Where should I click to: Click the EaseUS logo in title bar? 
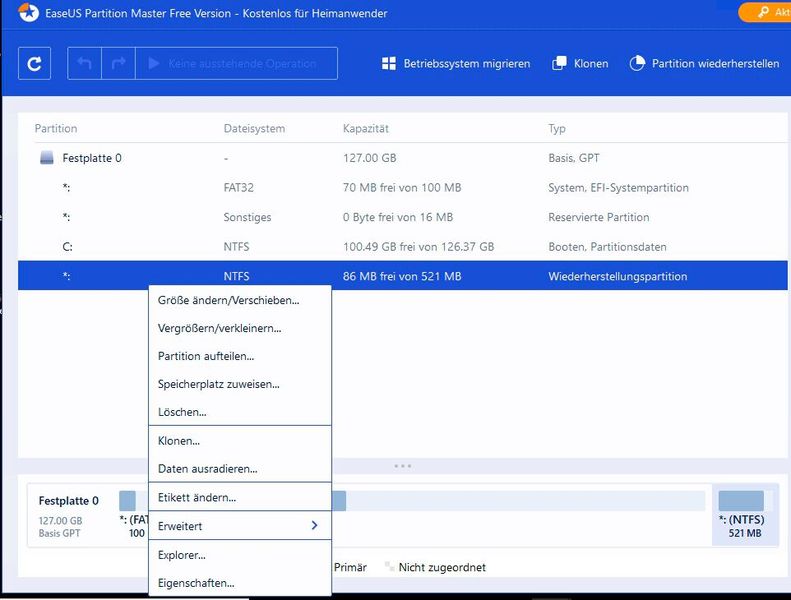click(29, 13)
